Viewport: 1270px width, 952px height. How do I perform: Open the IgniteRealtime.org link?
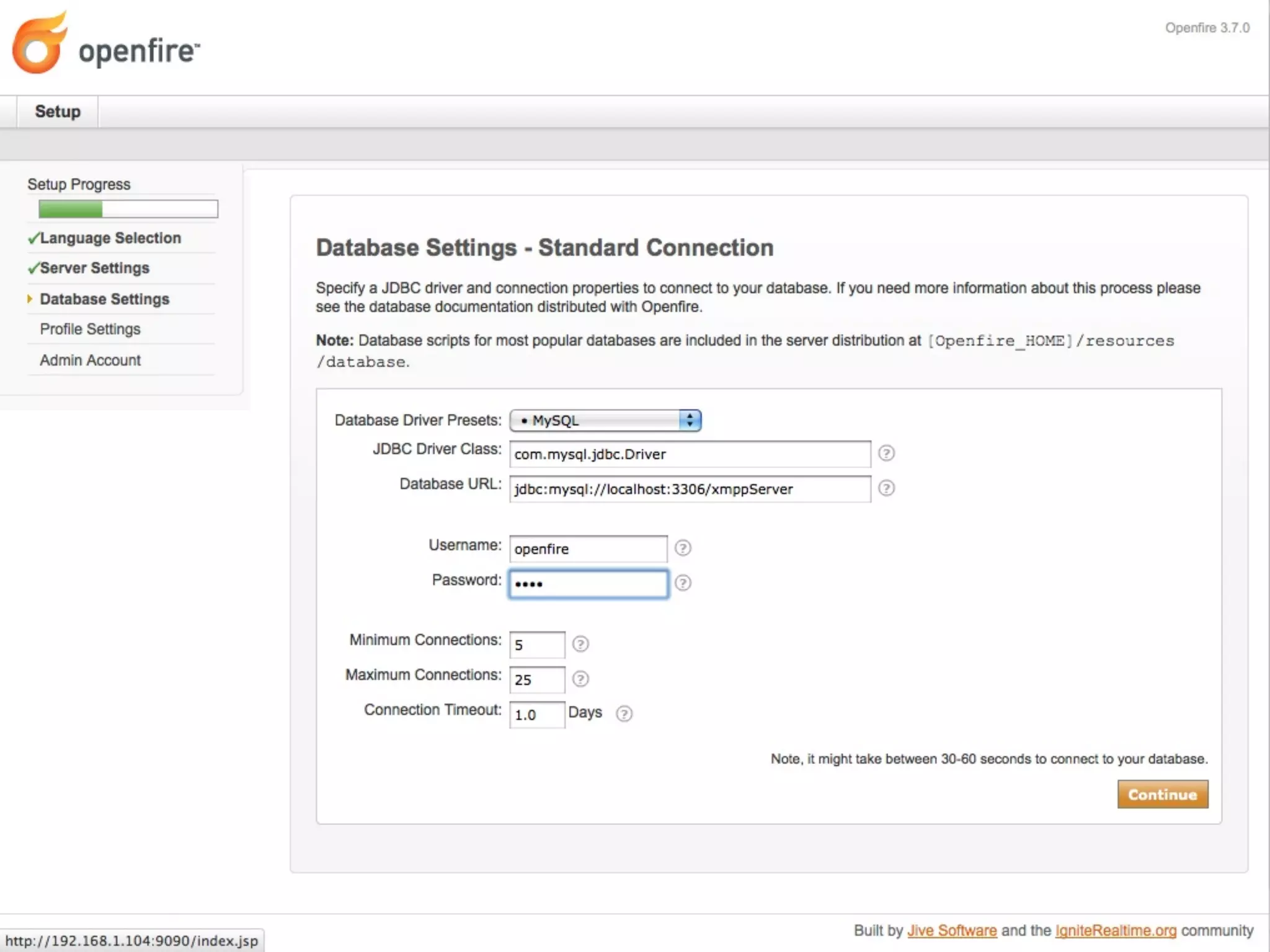click(x=1116, y=930)
